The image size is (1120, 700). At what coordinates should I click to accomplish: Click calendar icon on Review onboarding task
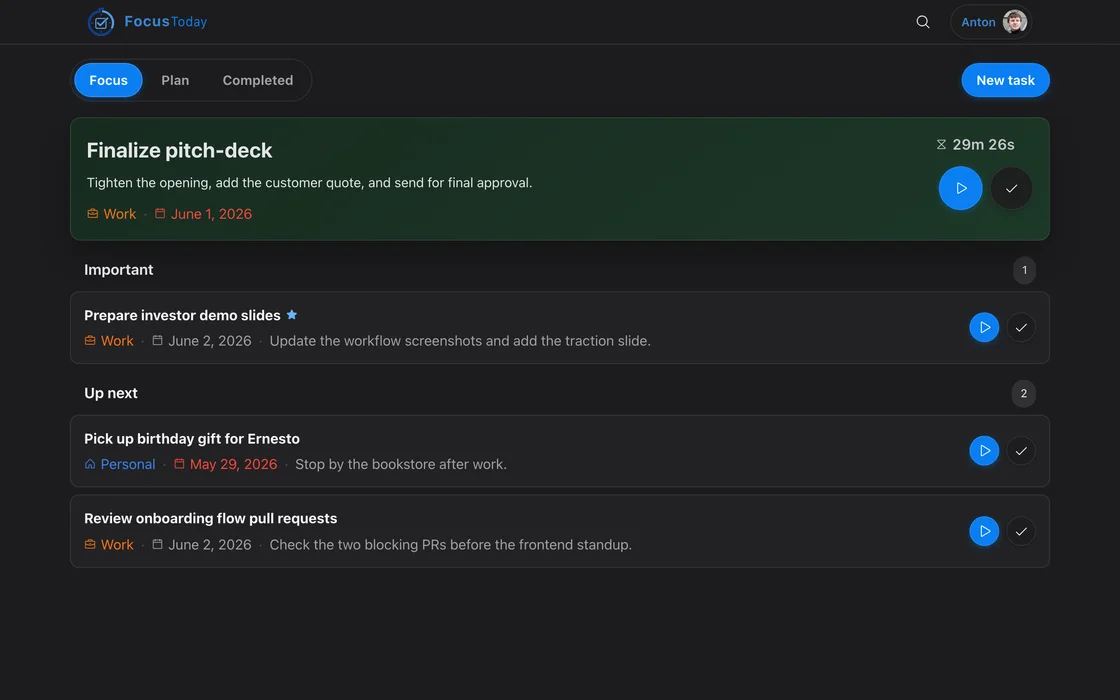(x=157, y=544)
